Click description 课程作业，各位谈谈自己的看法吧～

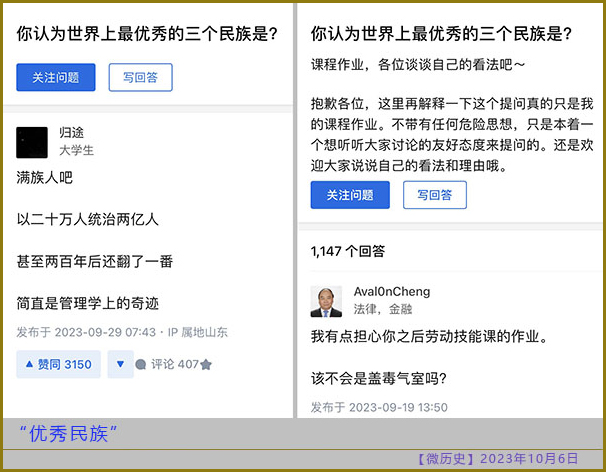click(x=418, y=65)
